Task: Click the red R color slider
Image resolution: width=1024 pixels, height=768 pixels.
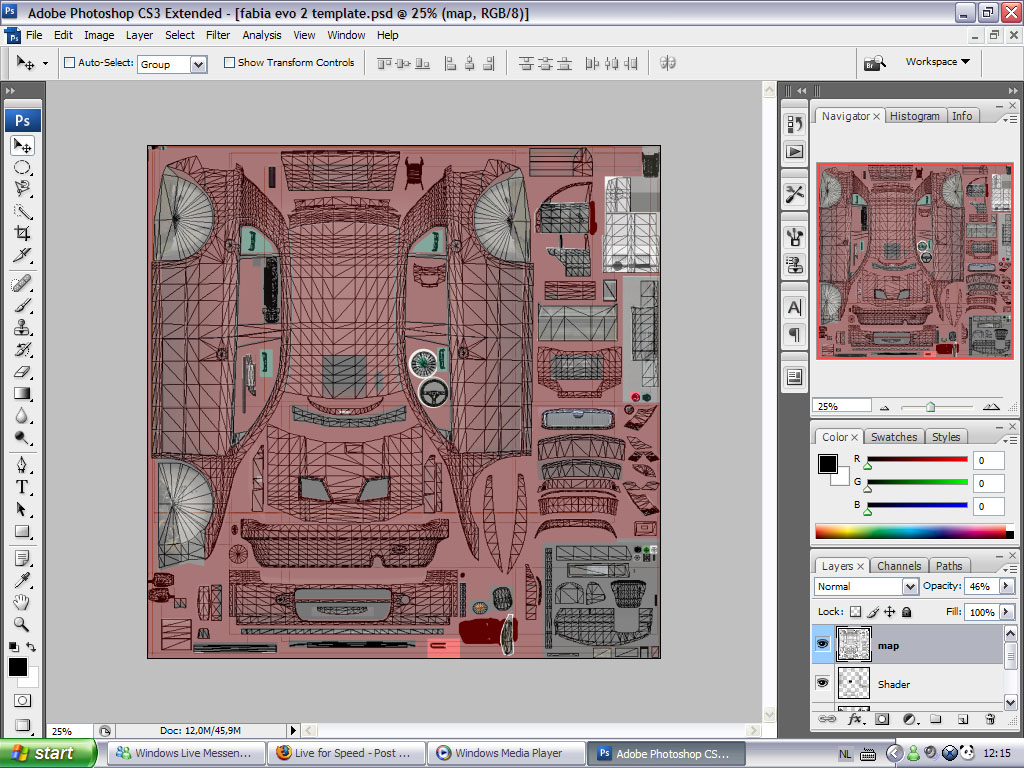Action: click(x=917, y=460)
